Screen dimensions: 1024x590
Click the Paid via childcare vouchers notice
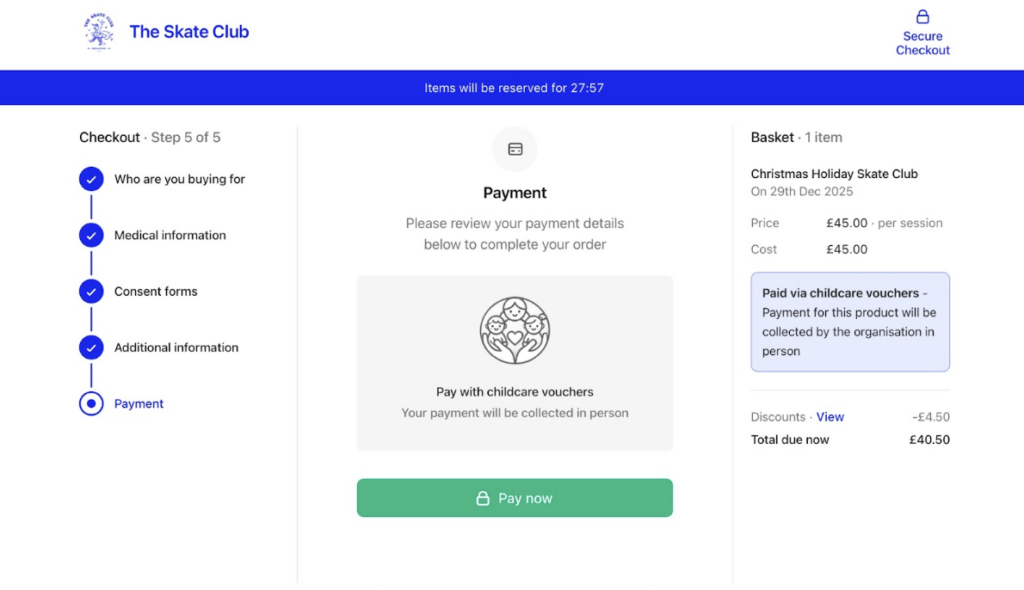pos(850,322)
